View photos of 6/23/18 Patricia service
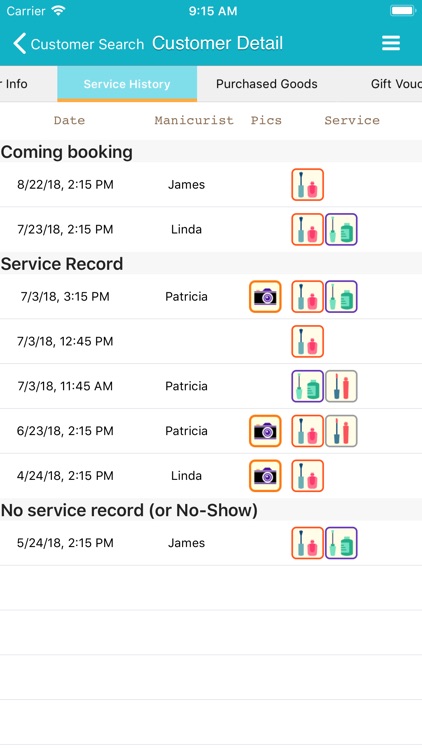This screenshot has width=422, height=750. pyautogui.click(x=265, y=431)
